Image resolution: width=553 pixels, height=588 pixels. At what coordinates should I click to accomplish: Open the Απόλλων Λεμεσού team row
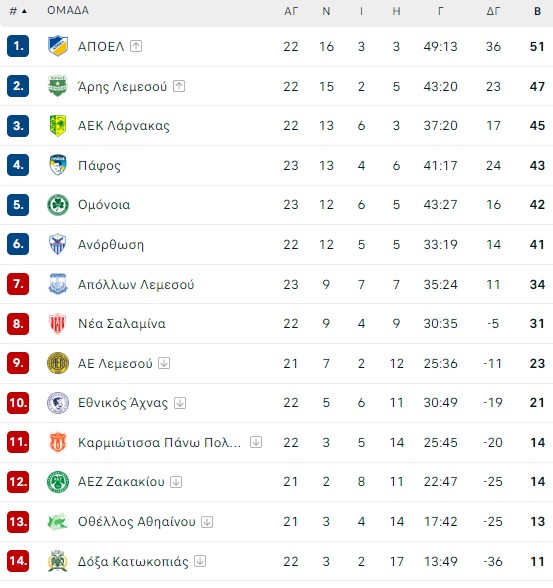(276, 284)
